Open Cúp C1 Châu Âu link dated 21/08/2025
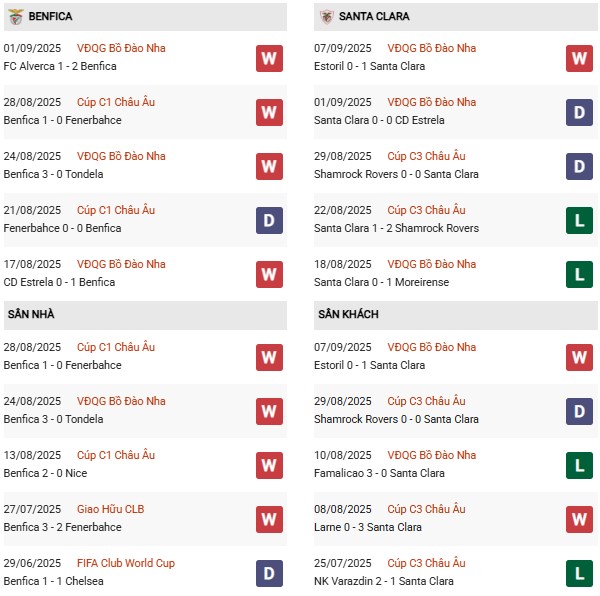 click(116, 210)
